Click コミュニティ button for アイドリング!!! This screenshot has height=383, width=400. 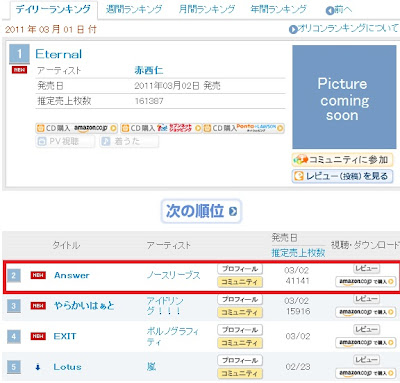(x=240, y=312)
